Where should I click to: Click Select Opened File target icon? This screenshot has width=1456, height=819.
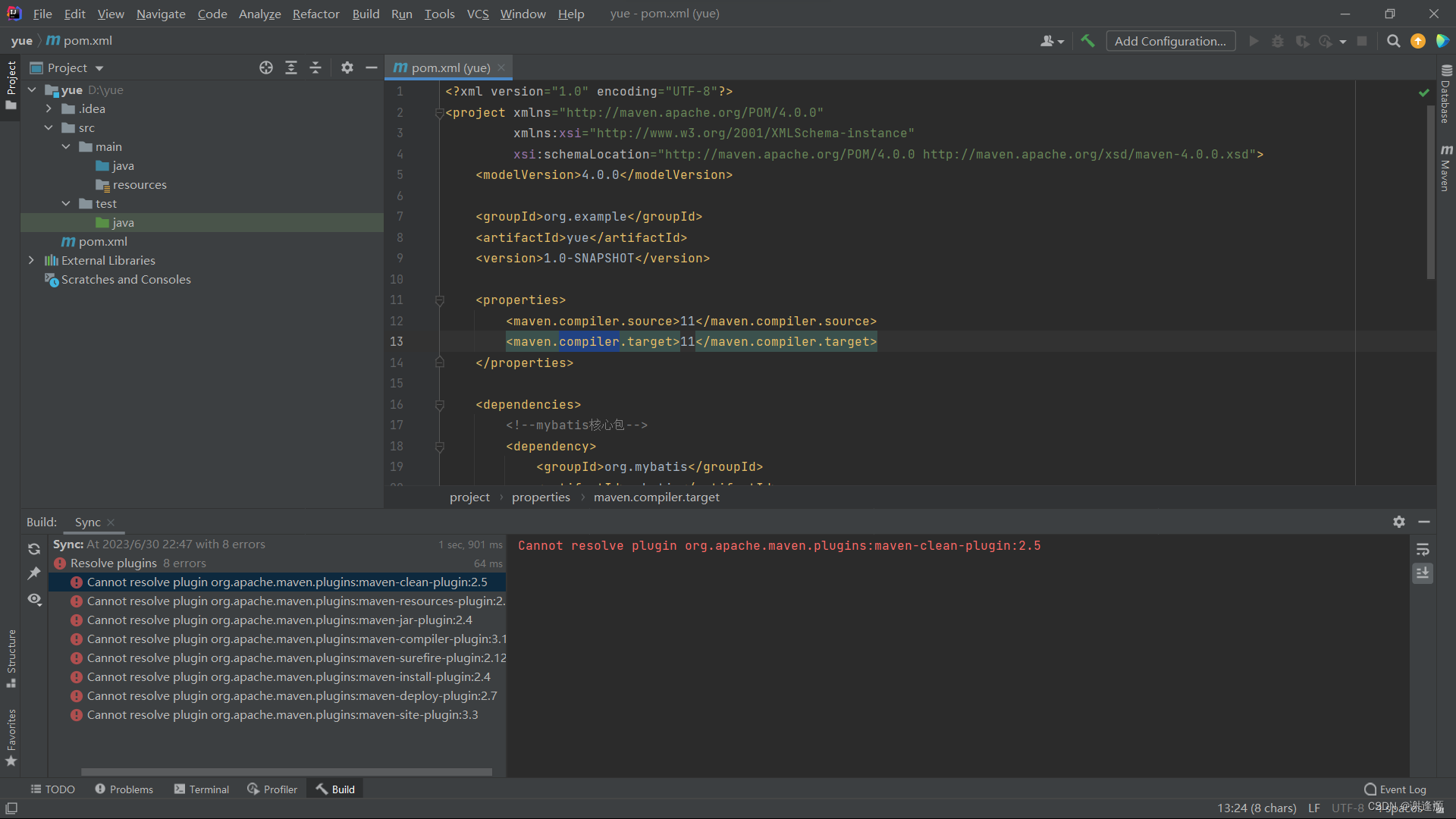pyautogui.click(x=265, y=67)
